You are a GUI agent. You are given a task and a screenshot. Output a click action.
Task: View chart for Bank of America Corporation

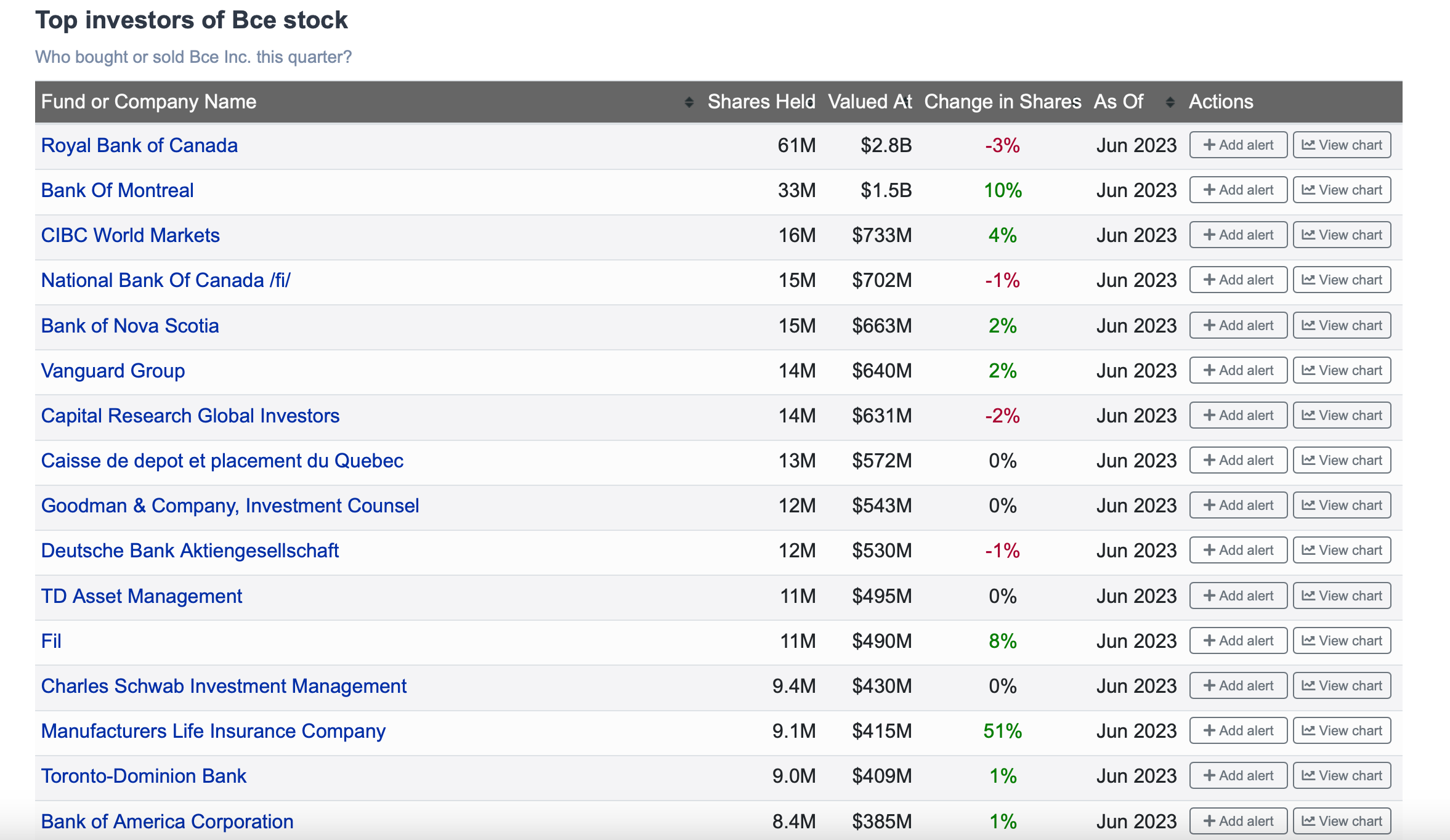tap(1342, 821)
